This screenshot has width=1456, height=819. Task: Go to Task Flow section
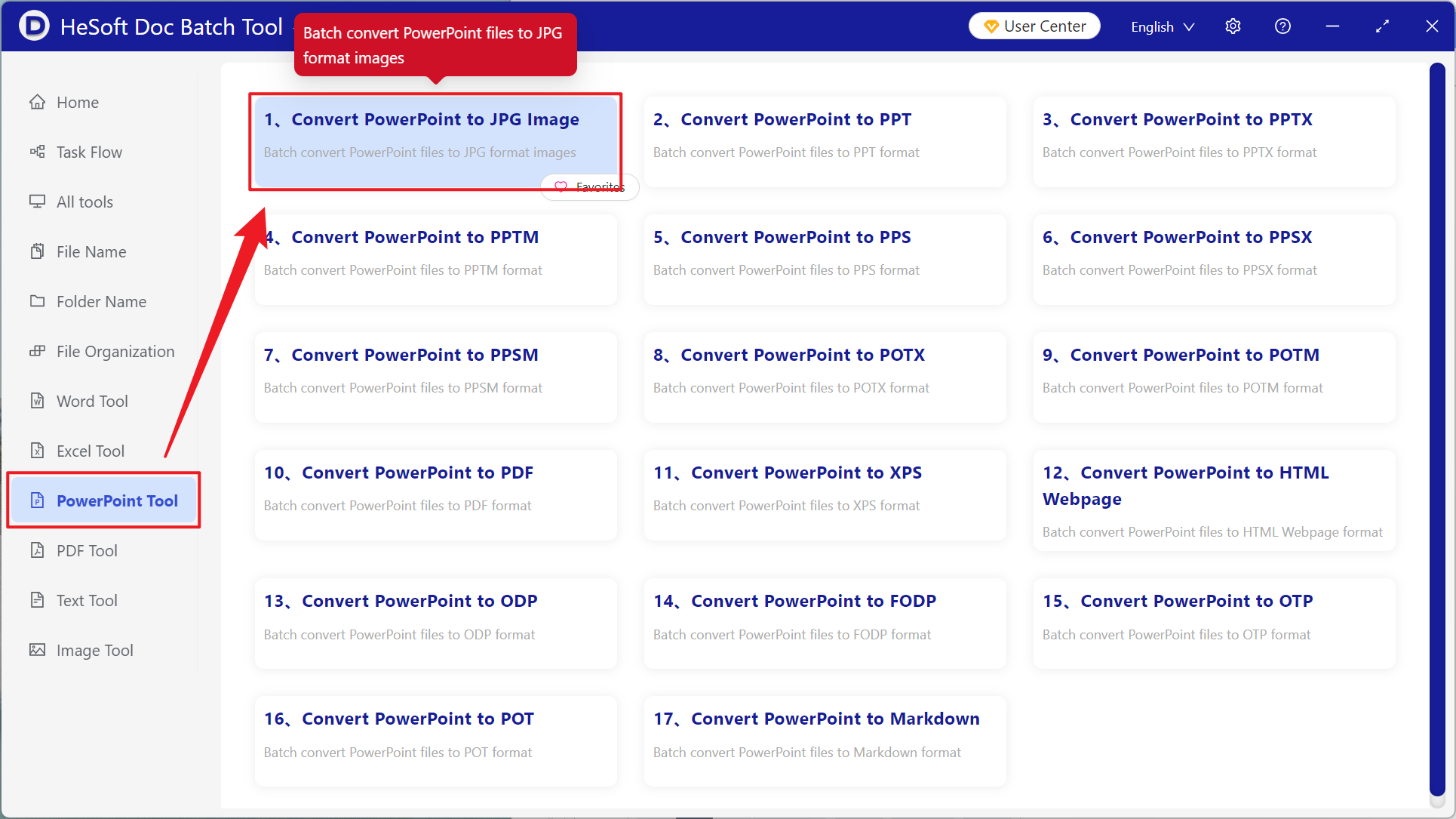[x=103, y=152]
